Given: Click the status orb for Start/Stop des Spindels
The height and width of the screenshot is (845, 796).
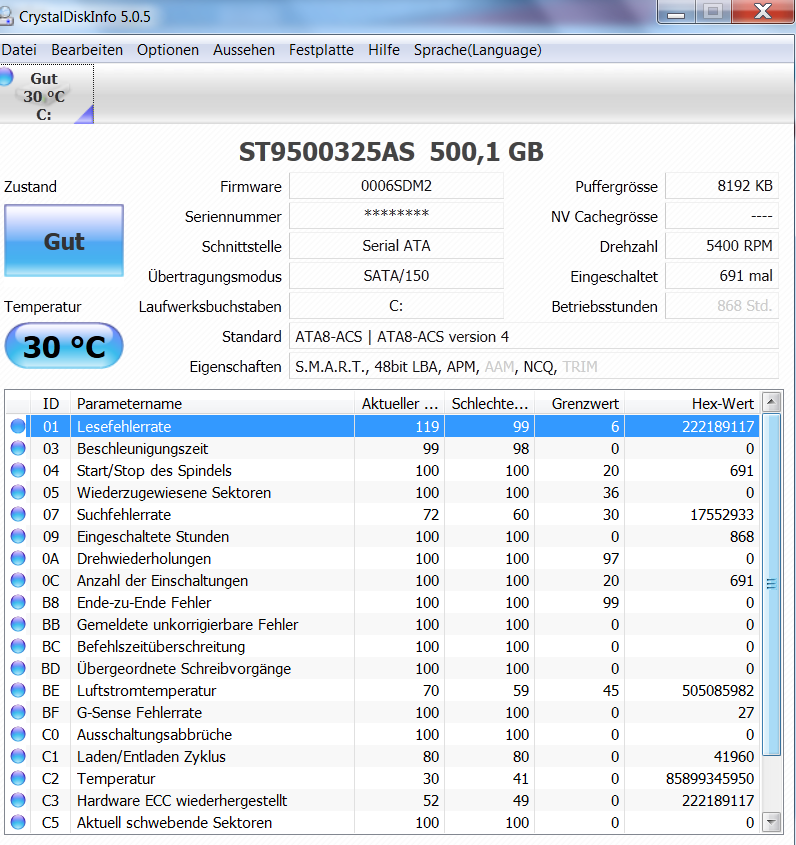Looking at the screenshot, I should 18,470.
